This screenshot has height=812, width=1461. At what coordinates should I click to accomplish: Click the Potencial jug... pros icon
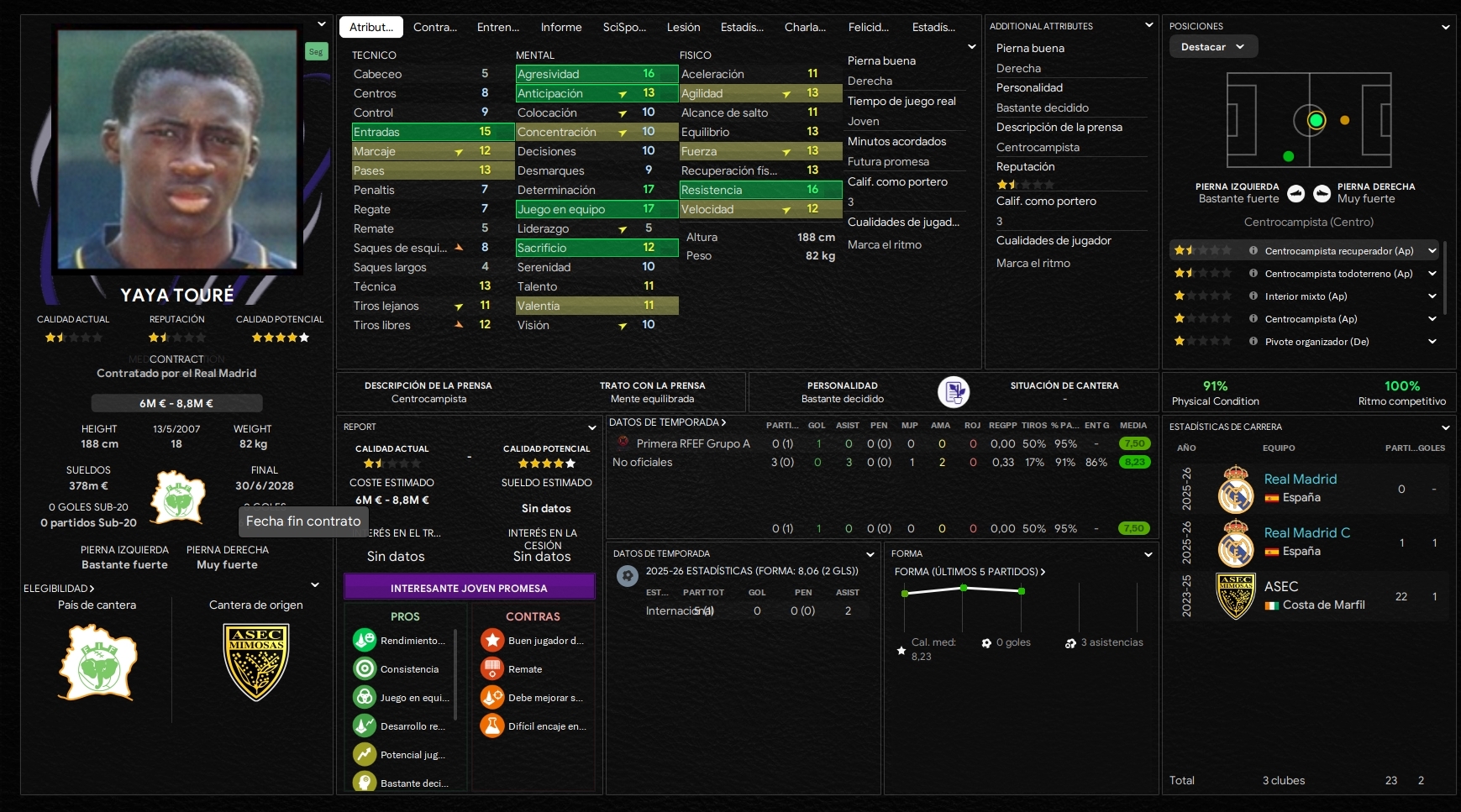tap(365, 755)
